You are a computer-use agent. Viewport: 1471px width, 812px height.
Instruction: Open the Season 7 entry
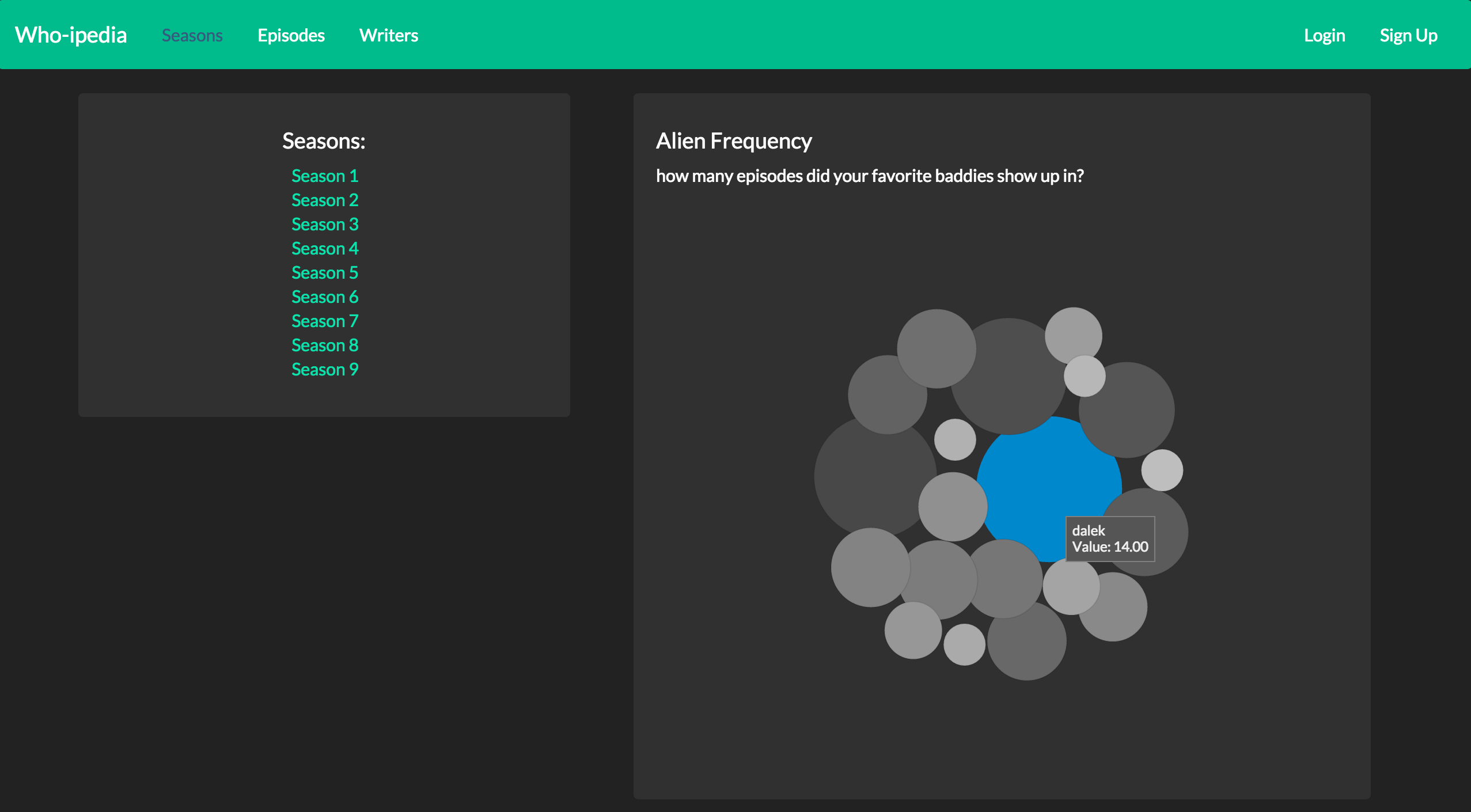(x=325, y=321)
